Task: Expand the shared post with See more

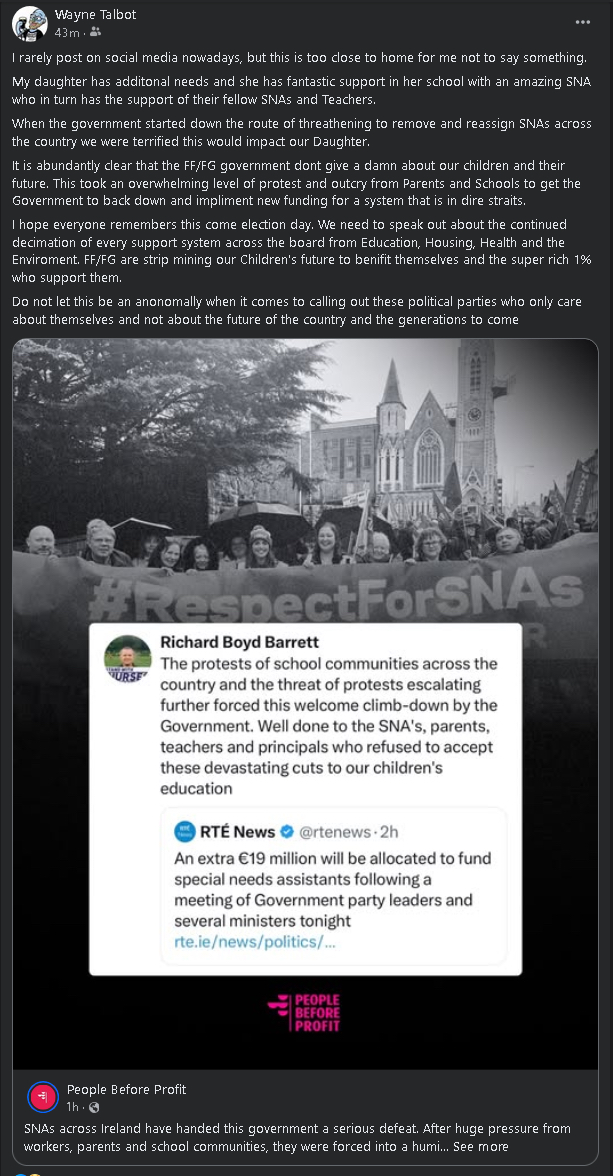Action: pyautogui.click(x=480, y=1146)
